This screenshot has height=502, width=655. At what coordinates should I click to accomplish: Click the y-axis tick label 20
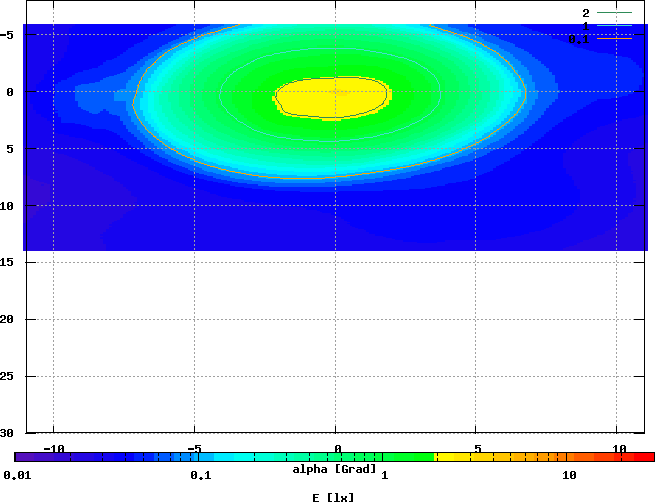tap(8, 319)
